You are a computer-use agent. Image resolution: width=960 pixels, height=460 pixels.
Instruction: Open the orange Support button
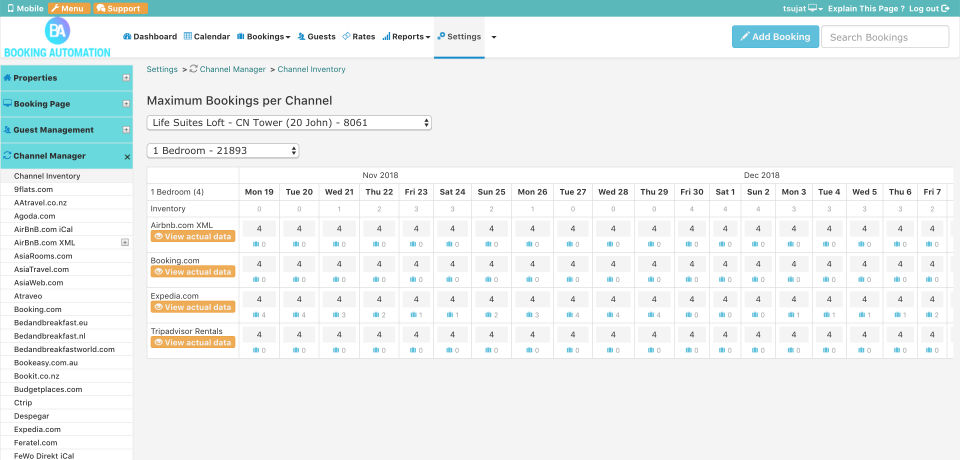point(119,8)
